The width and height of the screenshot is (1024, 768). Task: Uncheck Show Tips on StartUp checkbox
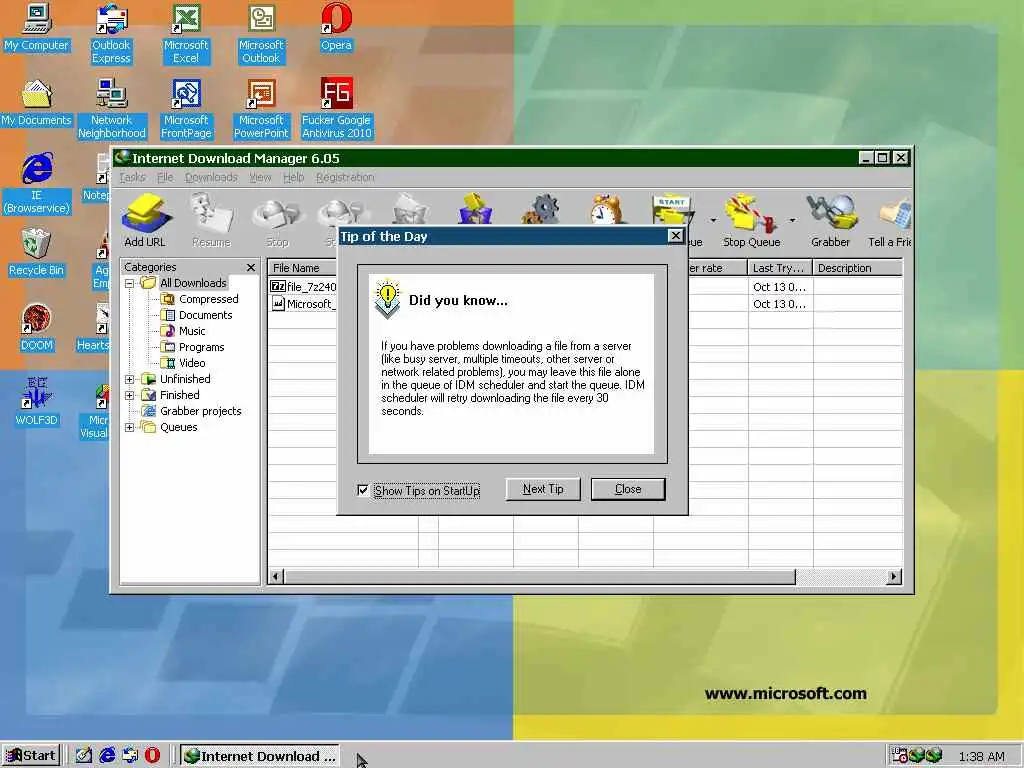363,490
